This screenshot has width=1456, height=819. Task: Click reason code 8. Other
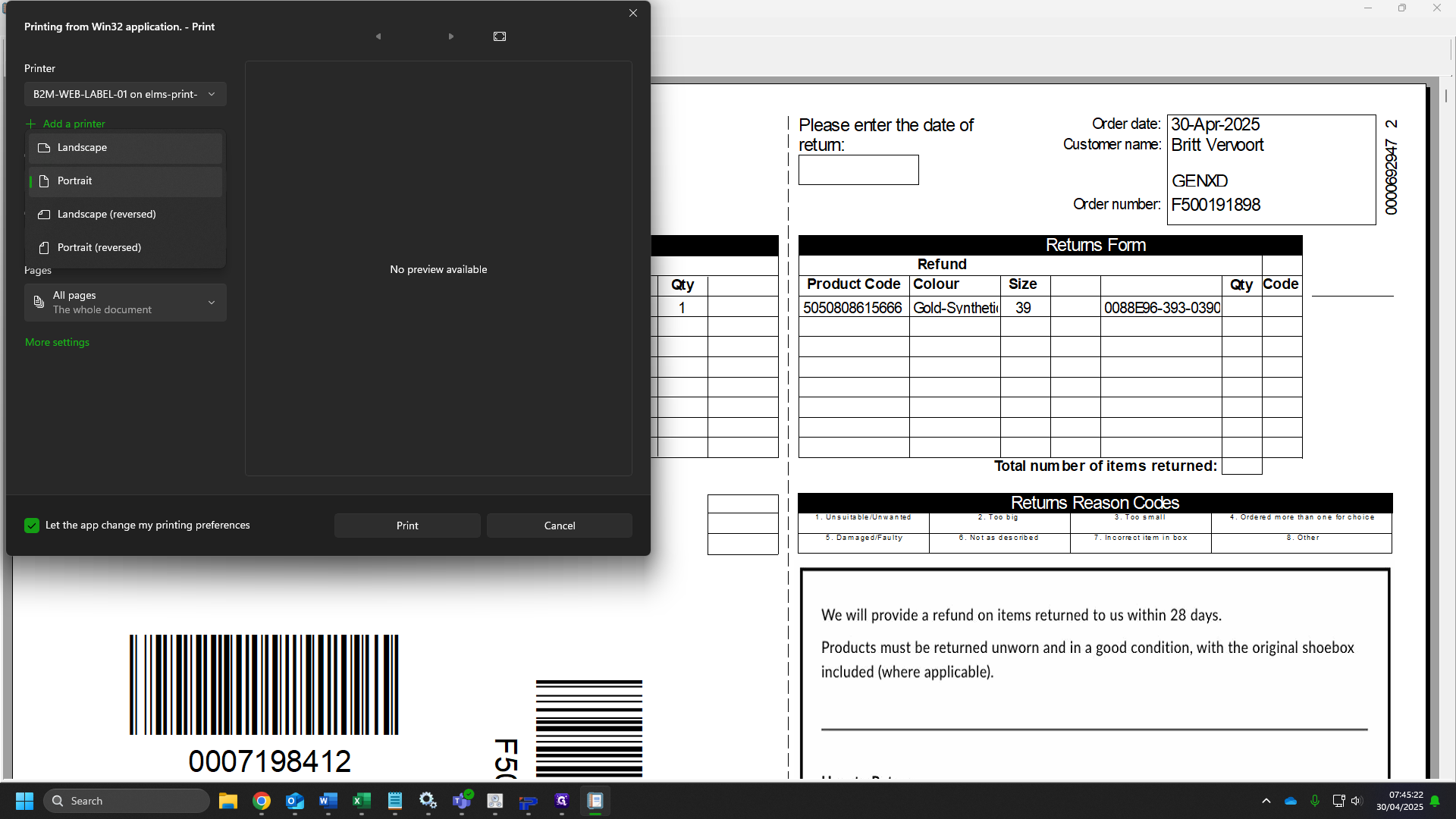1302,538
